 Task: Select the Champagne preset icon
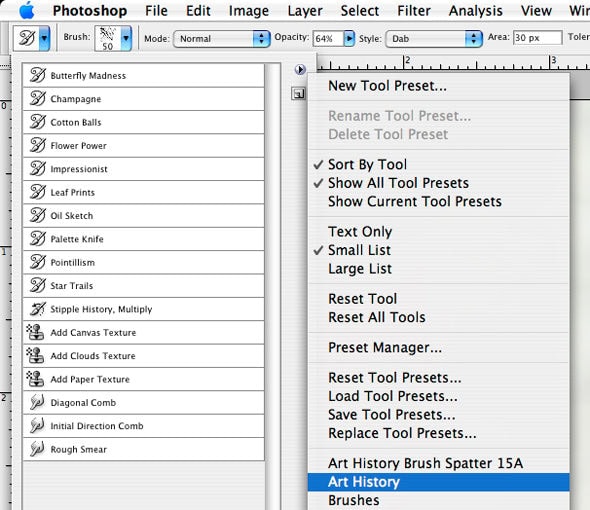[38, 99]
